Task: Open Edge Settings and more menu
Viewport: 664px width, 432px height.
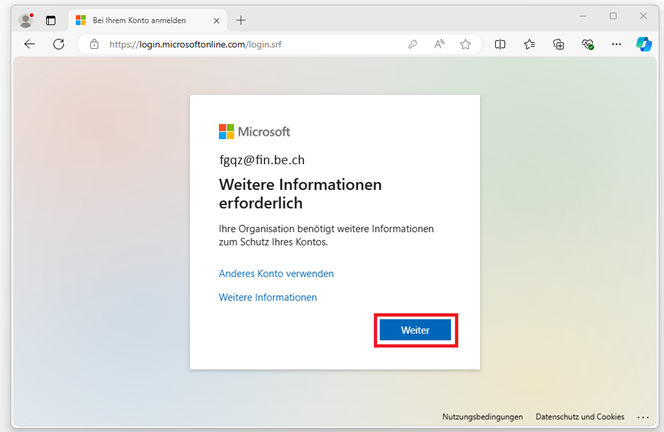Action: (617, 44)
